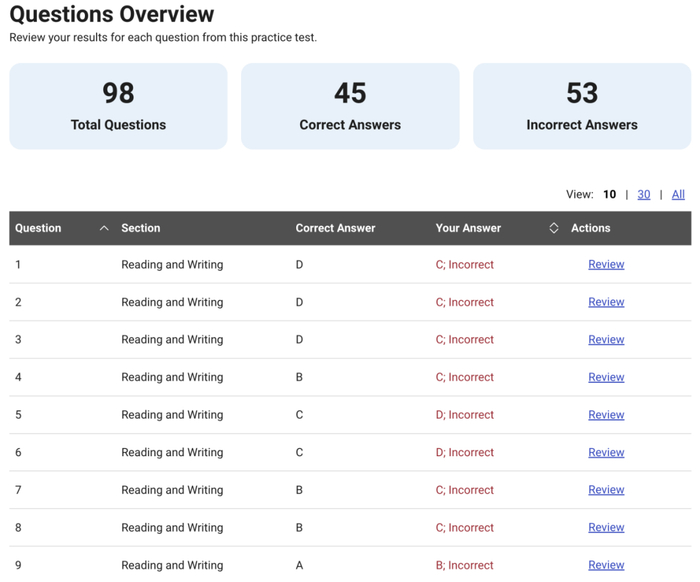Show 30 questions per page
This screenshot has height=582, width=700.
(x=643, y=194)
